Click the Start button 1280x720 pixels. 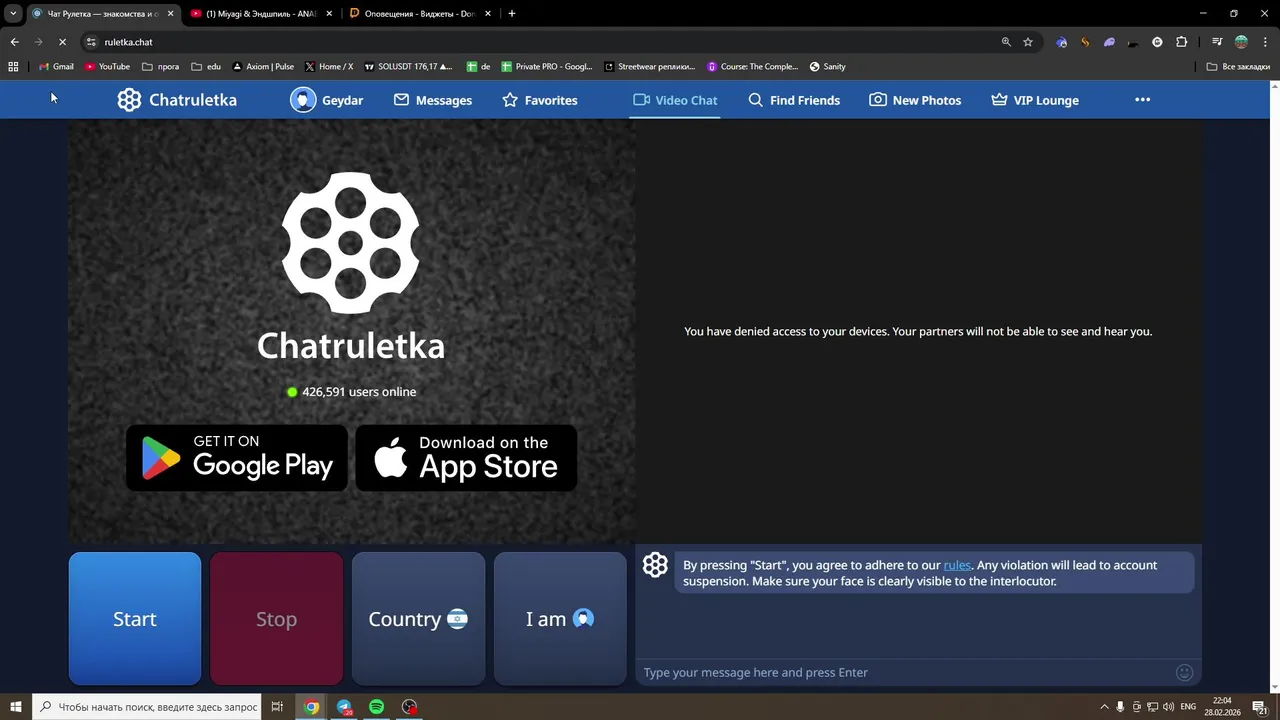pos(135,619)
